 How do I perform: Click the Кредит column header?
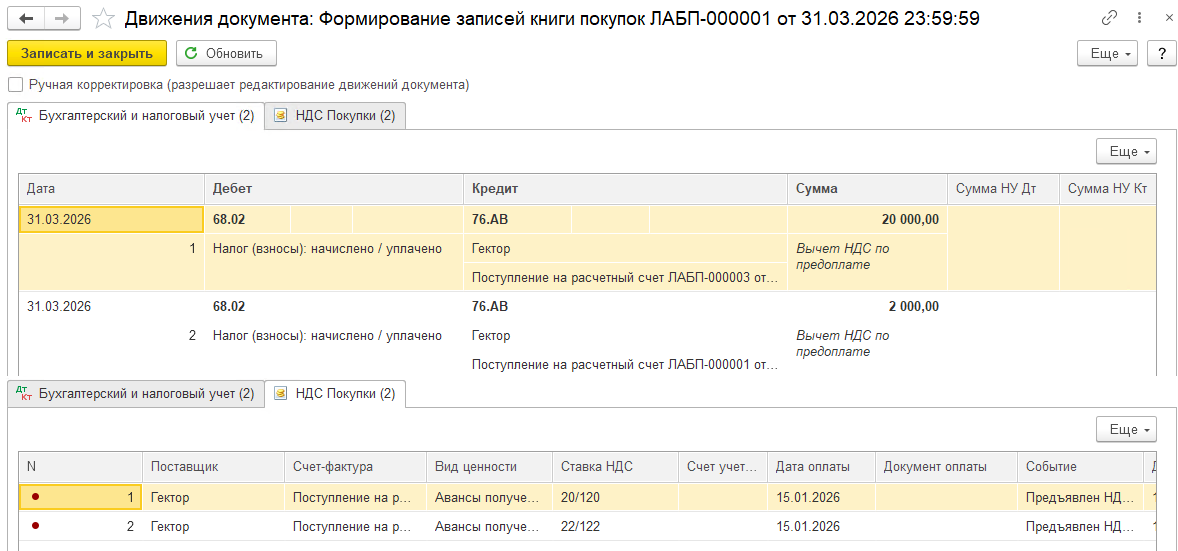(x=625, y=189)
